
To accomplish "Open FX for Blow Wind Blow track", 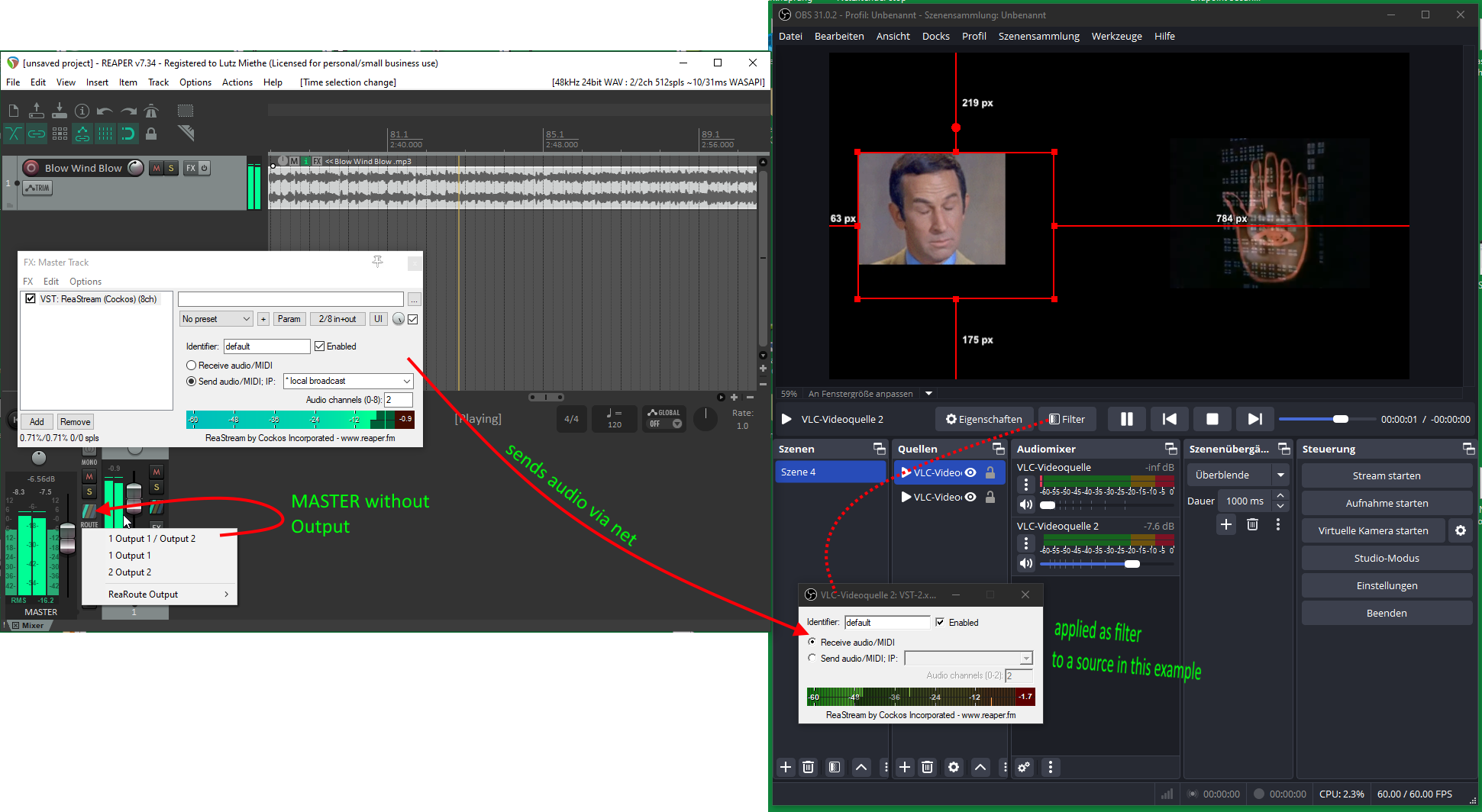I will click(191, 168).
